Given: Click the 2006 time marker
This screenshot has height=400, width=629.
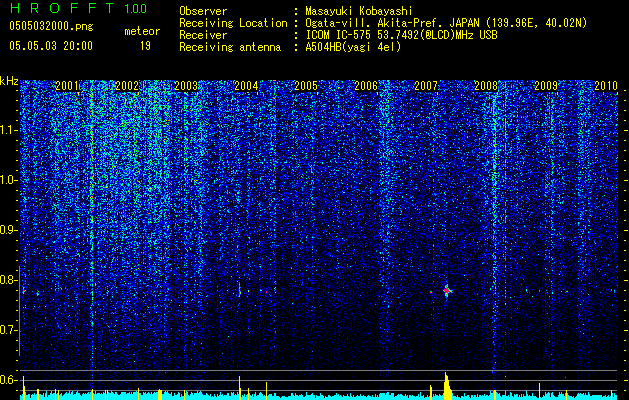Looking at the screenshot, I should click(x=366, y=86).
